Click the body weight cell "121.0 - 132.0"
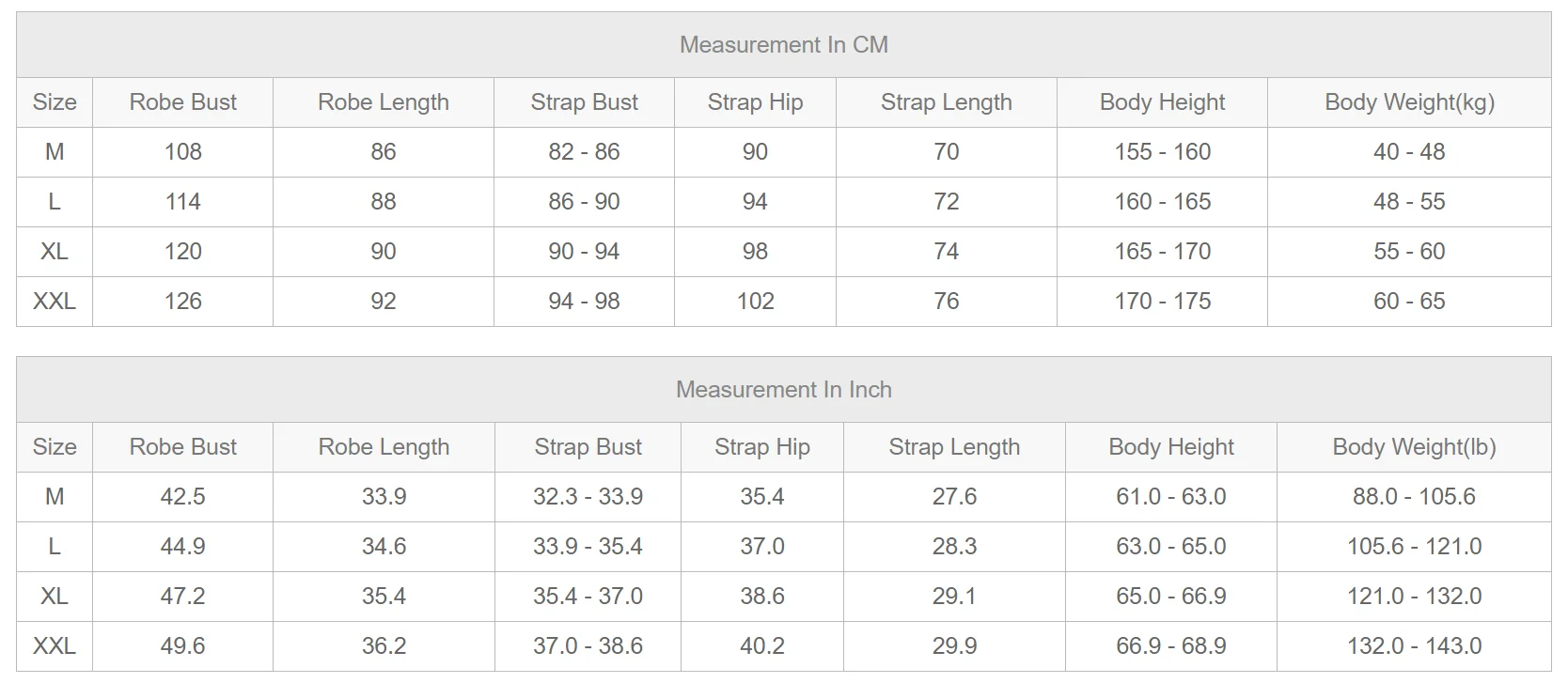This screenshot has width=1568, height=683. (x=1414, y=597)
